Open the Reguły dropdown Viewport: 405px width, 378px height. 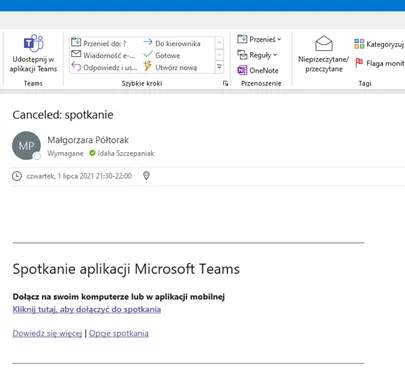coord(257,55)
